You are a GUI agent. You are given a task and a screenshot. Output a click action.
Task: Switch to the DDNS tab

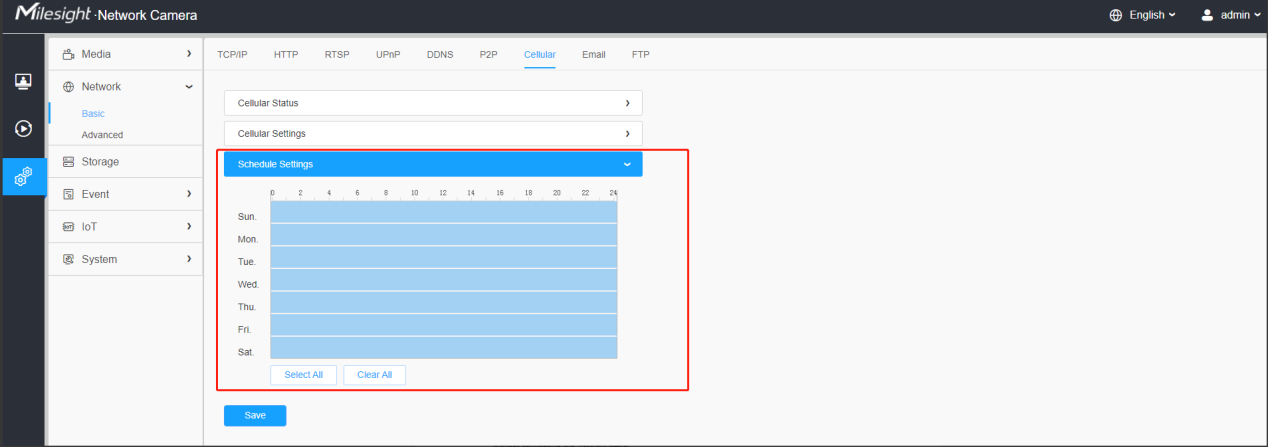440,54
